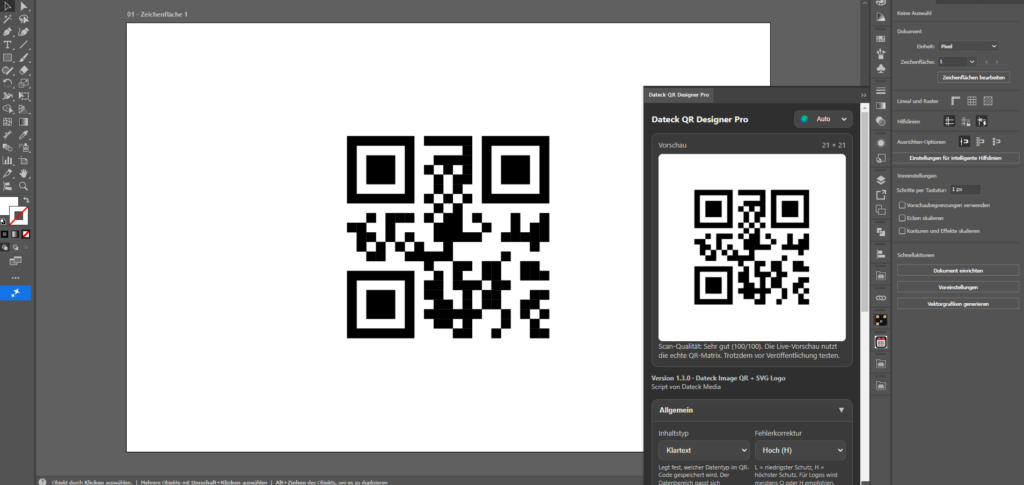The width and height of the screenshot is (1024, 485).
Task: Select the Zoom magnifier tool
Action: pyautogui.click(x=24, y=187)
